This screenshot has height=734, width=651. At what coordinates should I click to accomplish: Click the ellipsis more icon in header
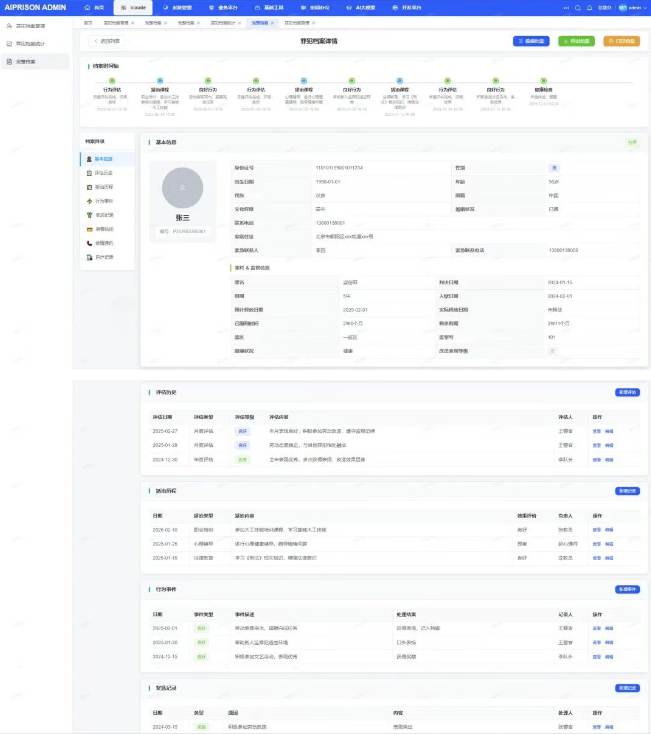pos(566,7)
